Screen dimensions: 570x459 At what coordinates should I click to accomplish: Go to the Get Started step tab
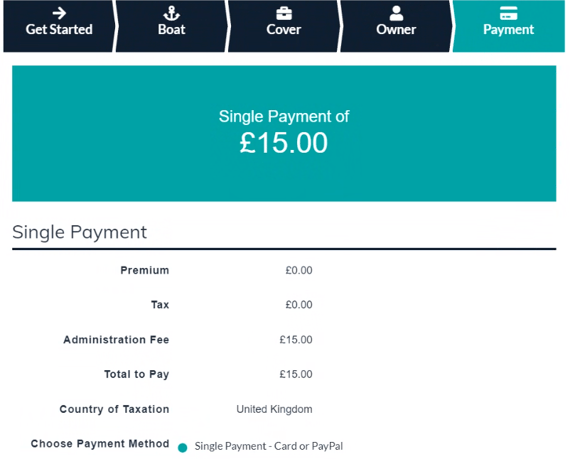(x=59, y=26)
